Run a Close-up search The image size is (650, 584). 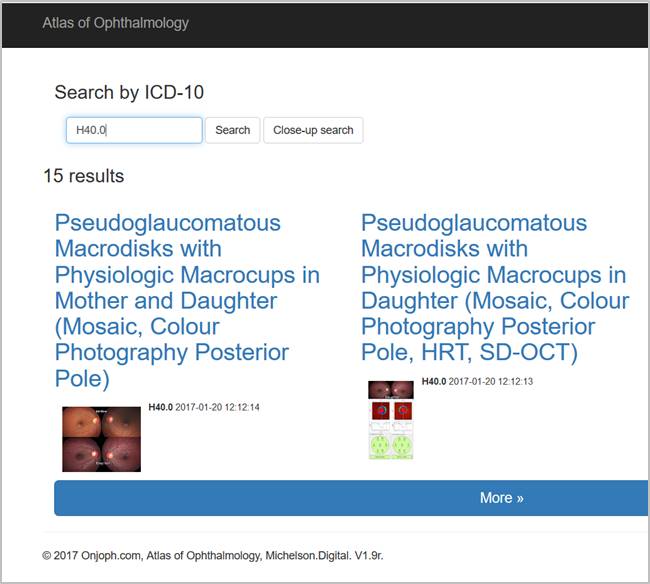(313, 130)
